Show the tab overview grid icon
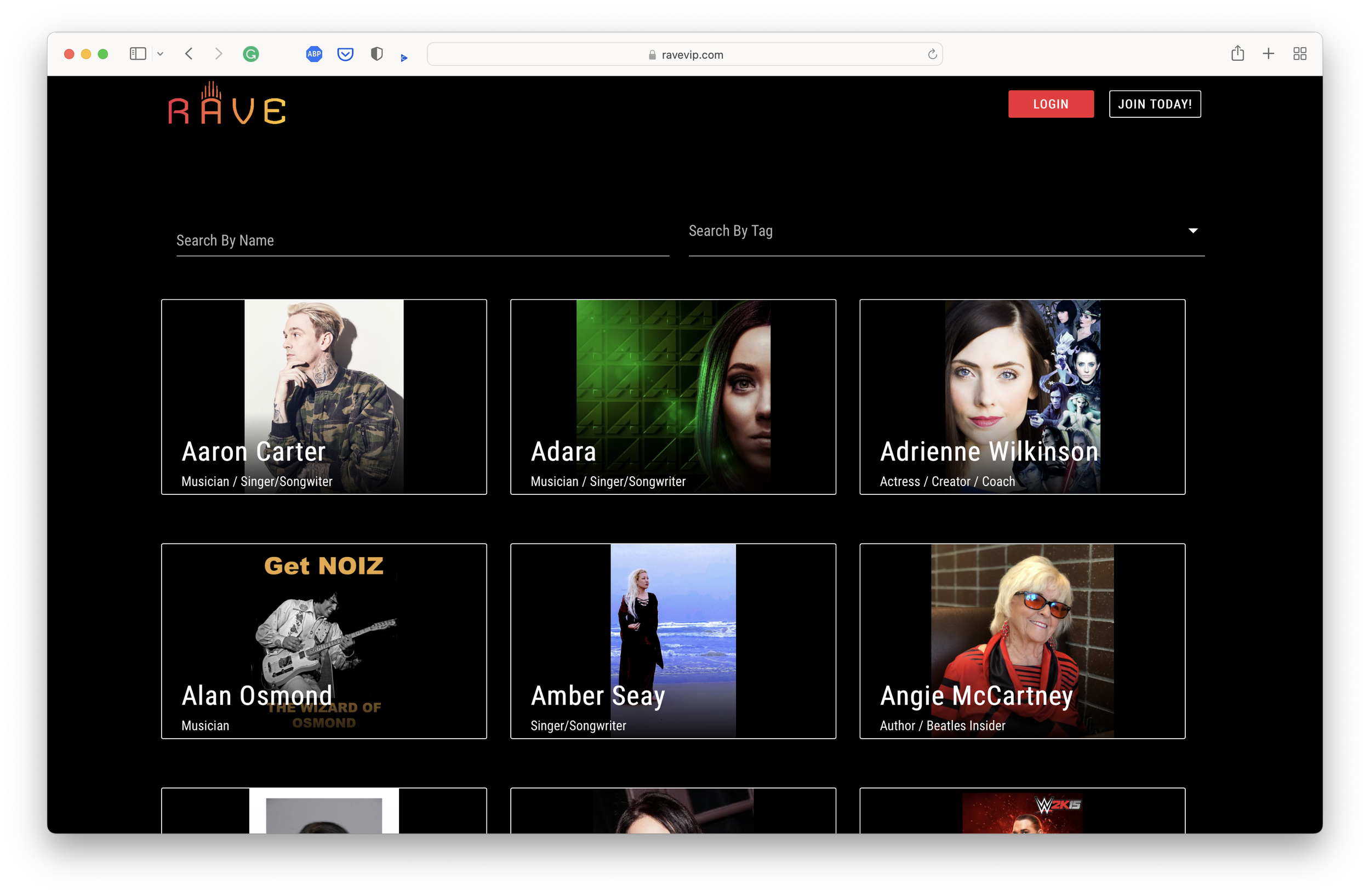The image size is (1370, 896). (x=1299, y=54)
